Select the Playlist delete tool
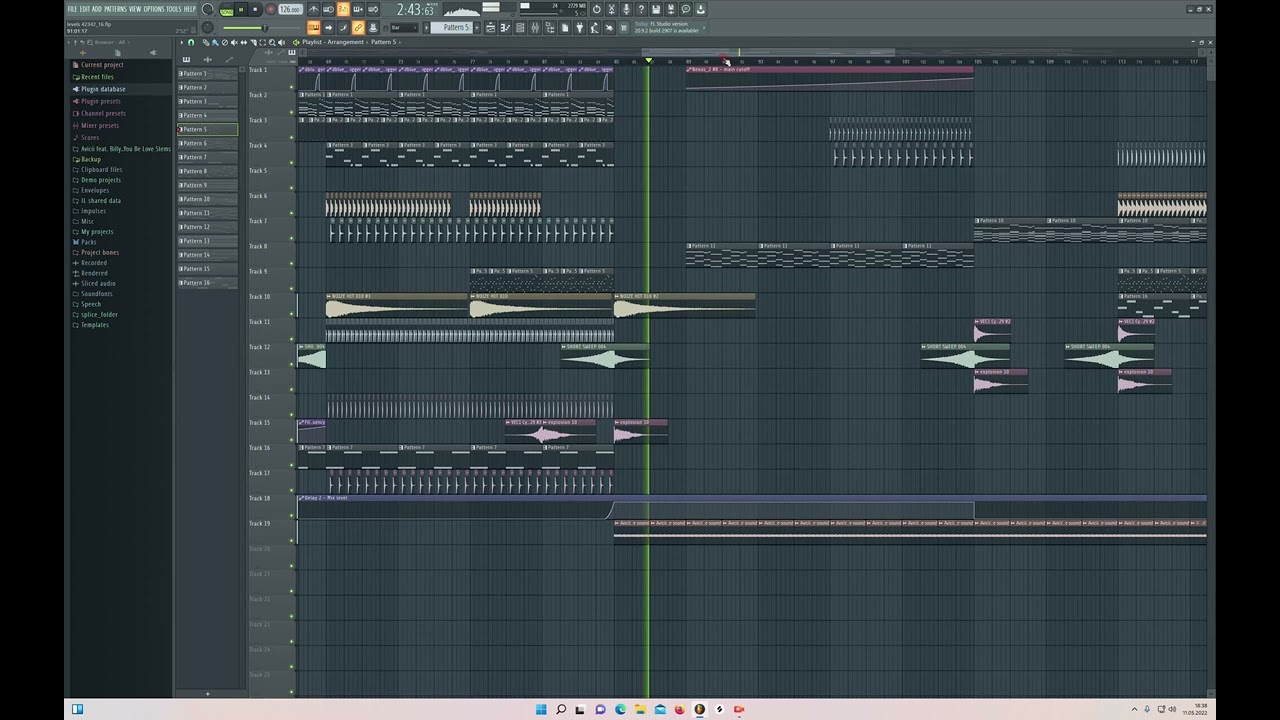 (226, 42)
